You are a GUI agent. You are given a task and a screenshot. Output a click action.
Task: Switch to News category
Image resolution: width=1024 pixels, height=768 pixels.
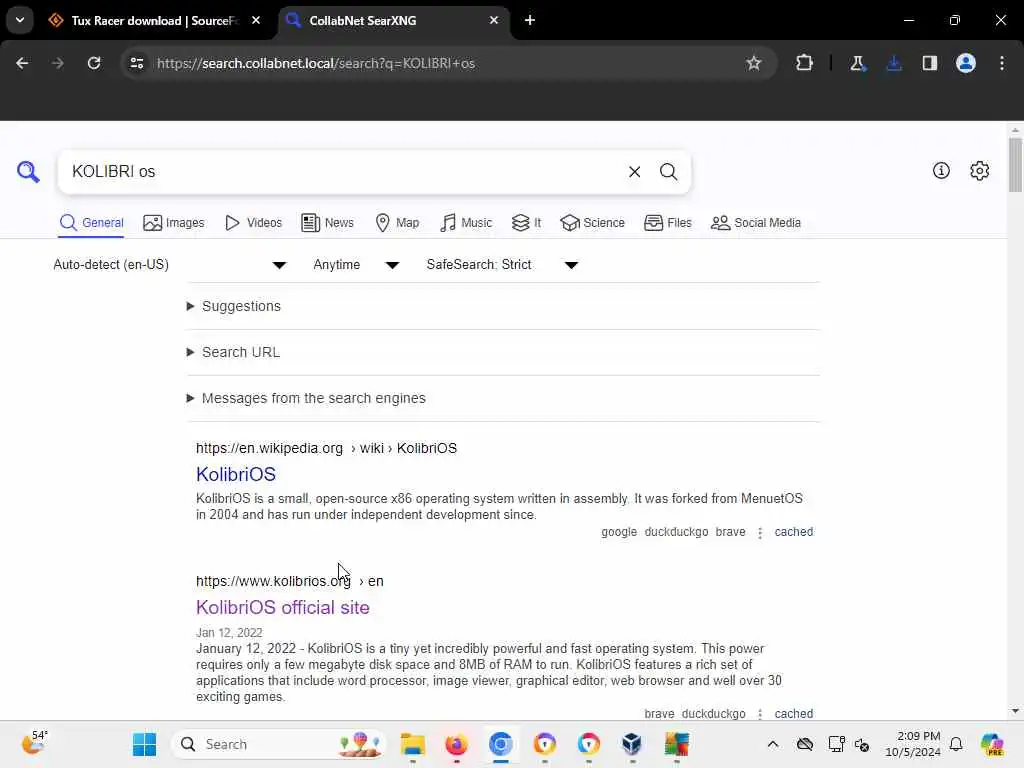pos(327,223)
